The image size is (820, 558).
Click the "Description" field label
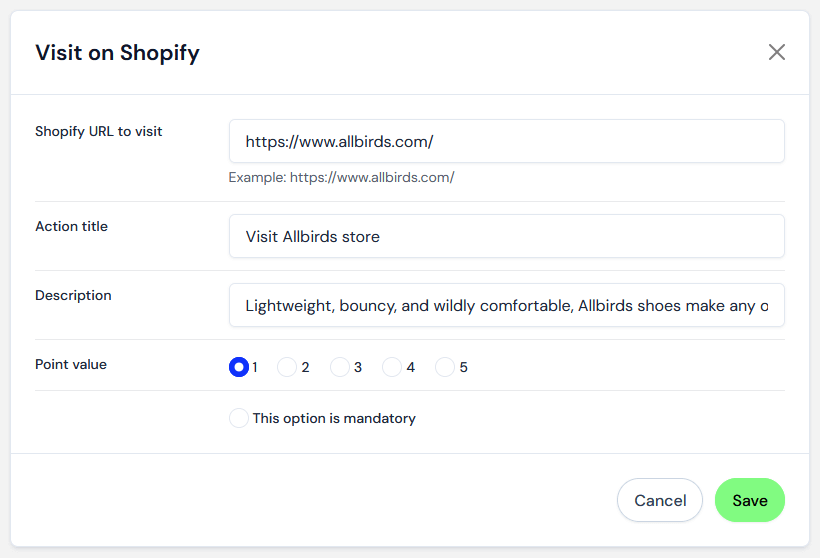pyautogui.click(x=73, y=295)
